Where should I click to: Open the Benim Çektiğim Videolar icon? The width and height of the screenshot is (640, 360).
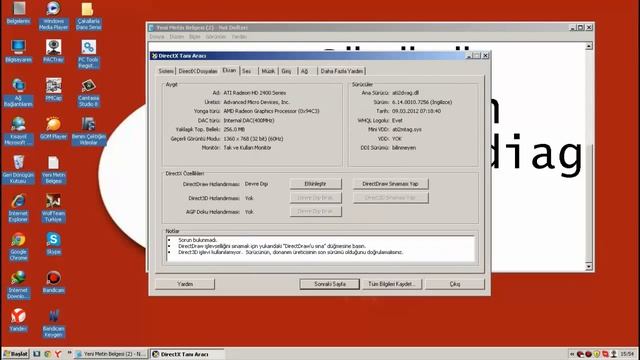tap(89, 131)
